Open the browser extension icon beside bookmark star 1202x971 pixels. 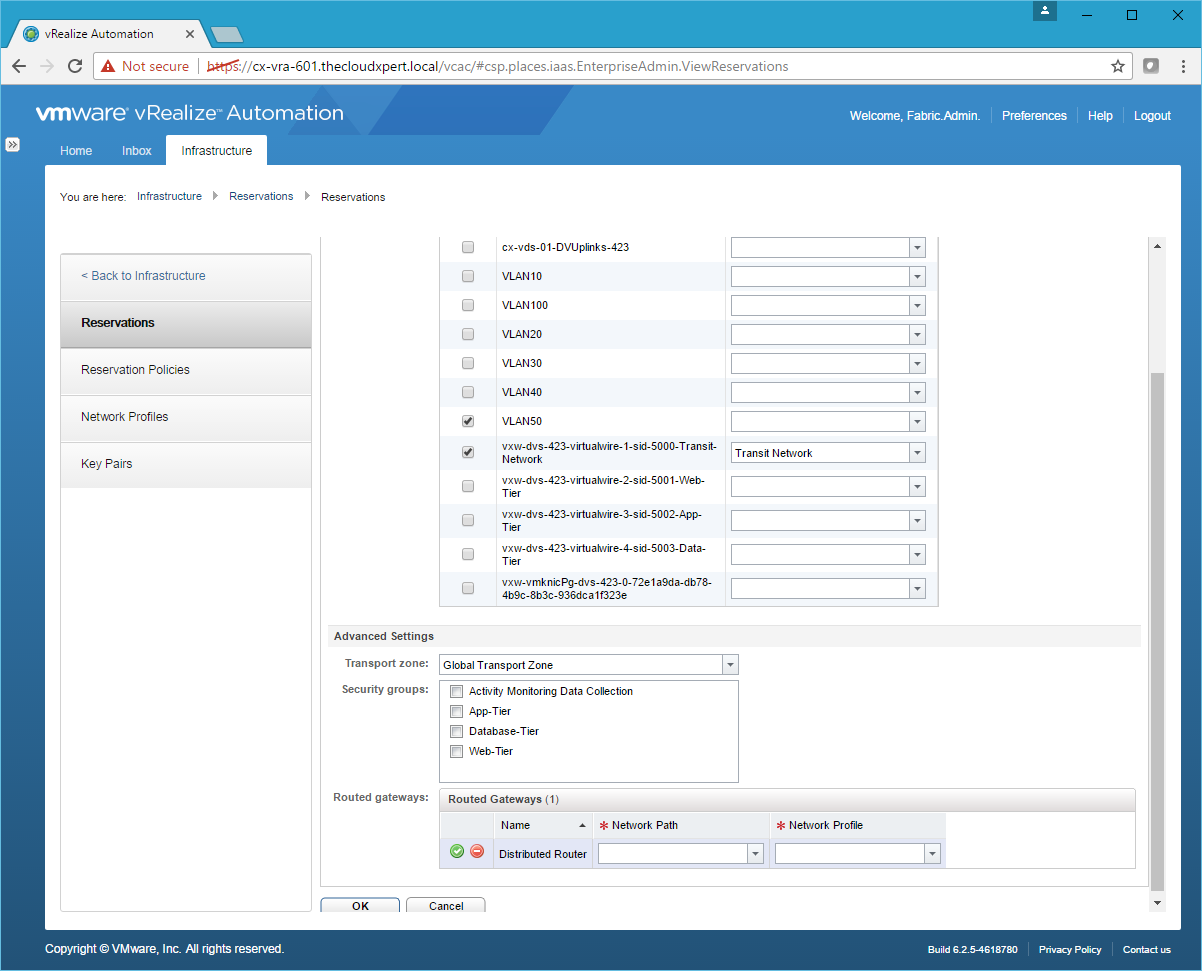[x=1151, y=66]
